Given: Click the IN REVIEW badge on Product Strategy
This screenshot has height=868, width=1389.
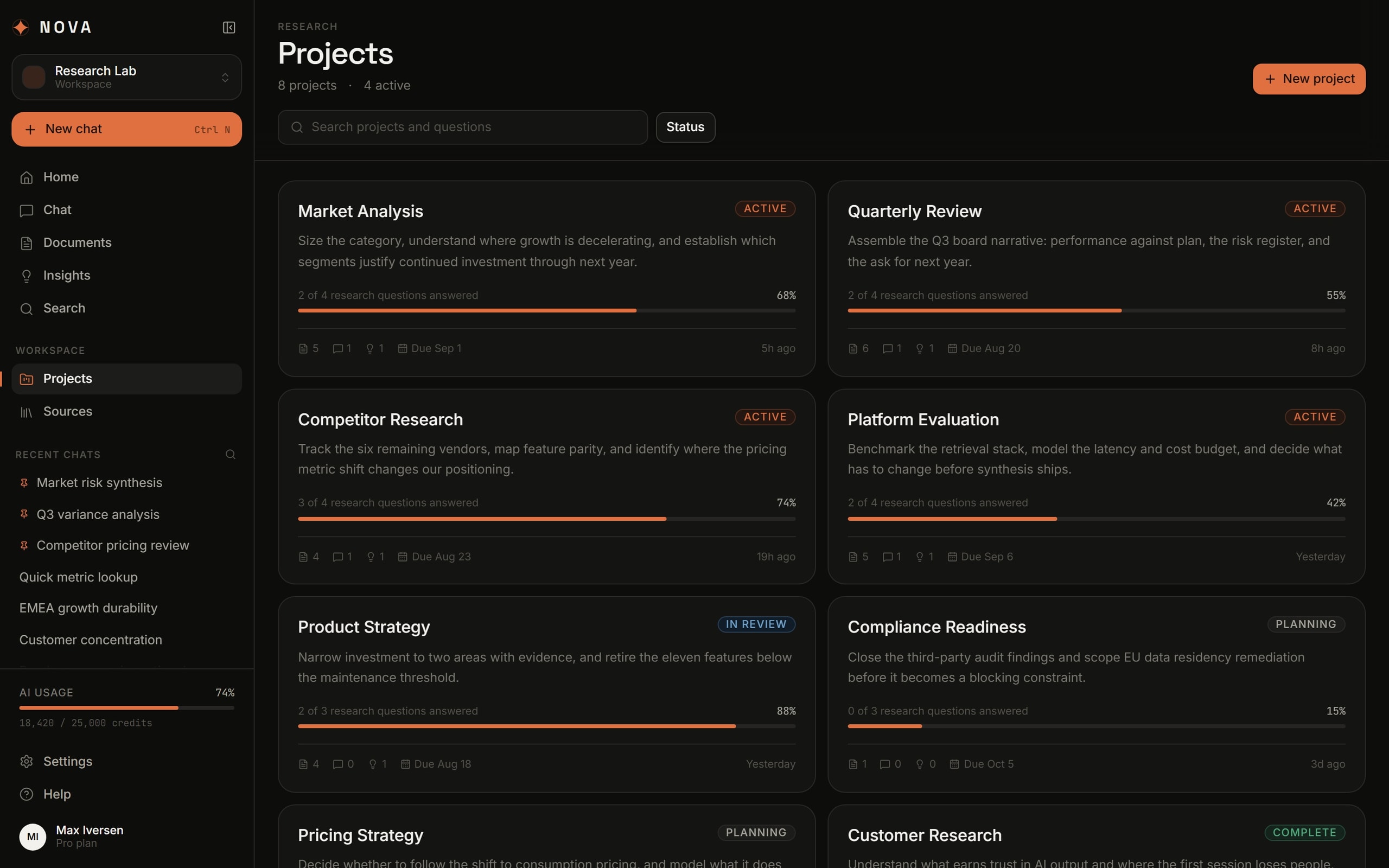Looking at the screenshot, I should pos(756,624).
